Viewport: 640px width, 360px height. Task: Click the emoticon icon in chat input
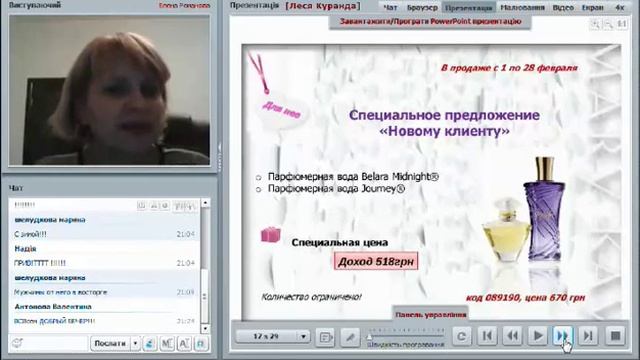pos(17,343)
